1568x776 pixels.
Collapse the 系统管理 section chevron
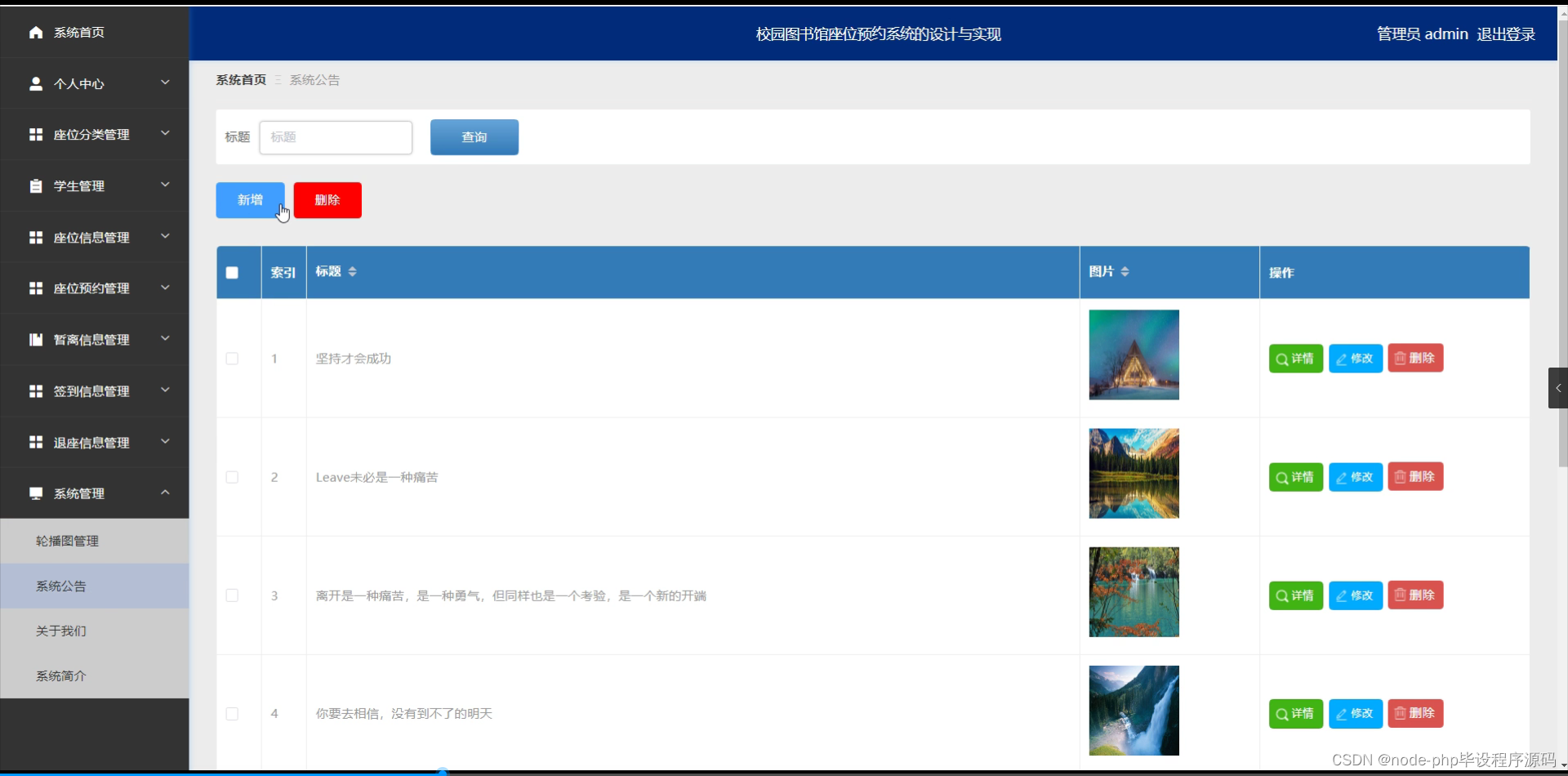pyautogui.click(x=165, y=493)
